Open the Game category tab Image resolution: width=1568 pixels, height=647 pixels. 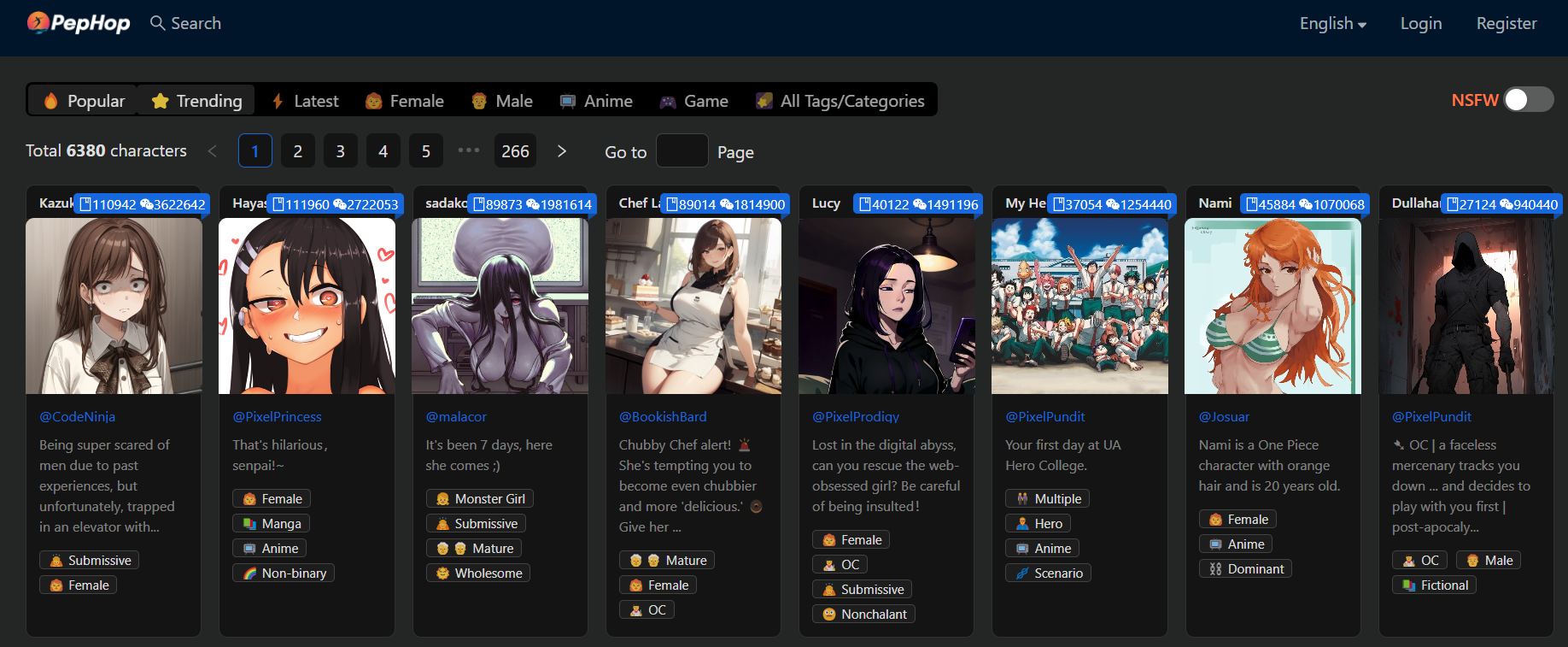(x=693, y=101)
